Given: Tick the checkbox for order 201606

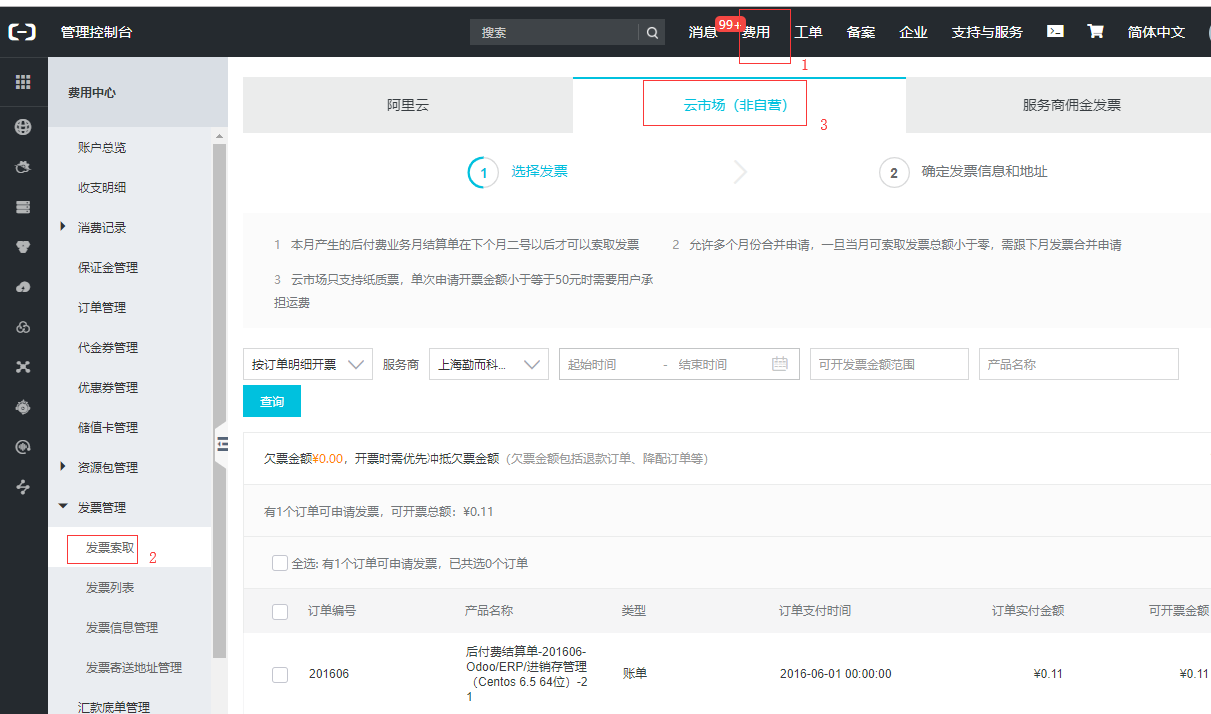Looking at the screenshot, I should coord(280,675).
